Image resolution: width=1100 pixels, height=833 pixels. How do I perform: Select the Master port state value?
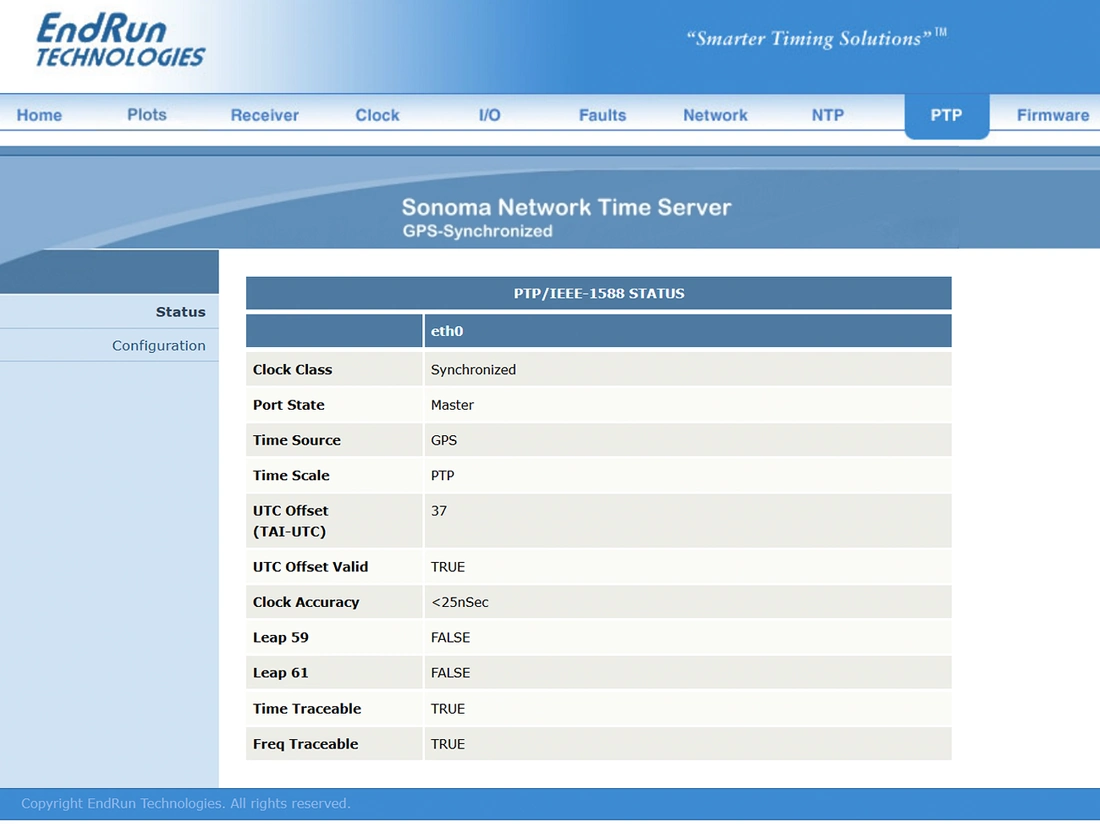coord(452,405)
